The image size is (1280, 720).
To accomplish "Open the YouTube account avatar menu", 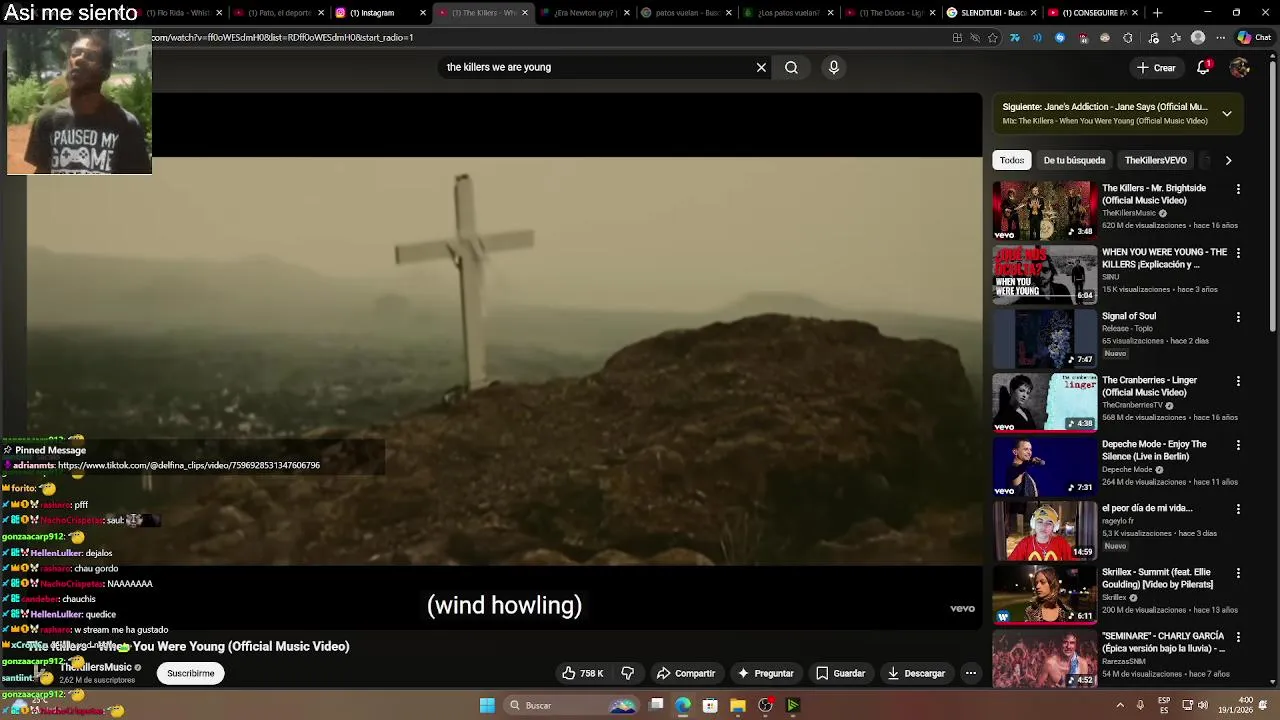I will click(x=1240, y=67).
